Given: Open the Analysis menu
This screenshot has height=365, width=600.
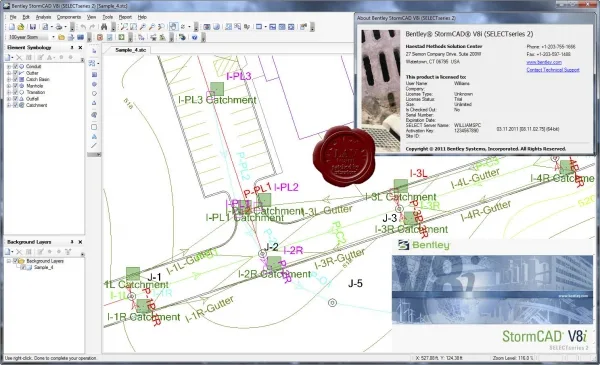Looking at the screenshot, I should point(43,17).
